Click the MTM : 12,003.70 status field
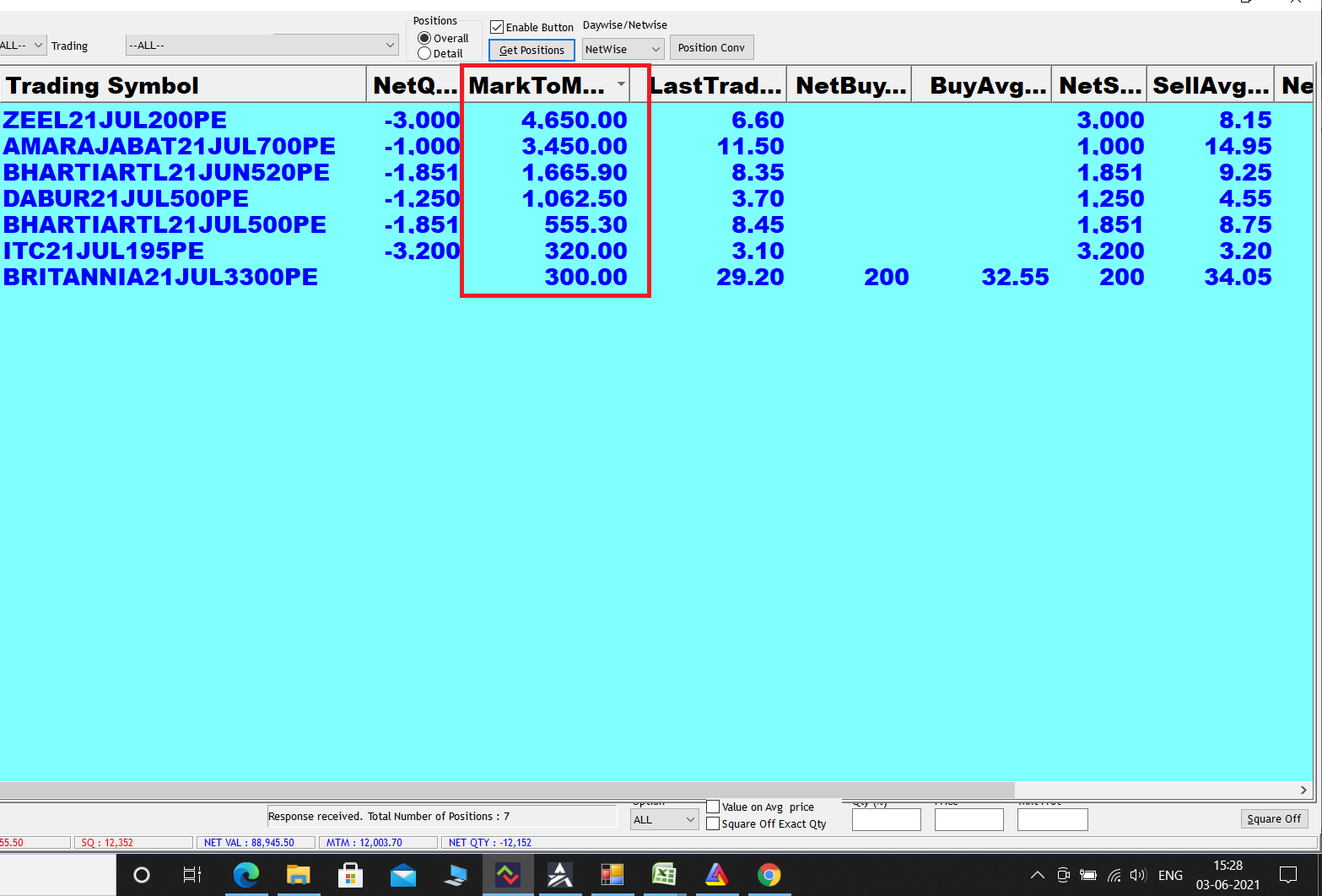The width and height of the screenshot is (1322, 896). 378,842
